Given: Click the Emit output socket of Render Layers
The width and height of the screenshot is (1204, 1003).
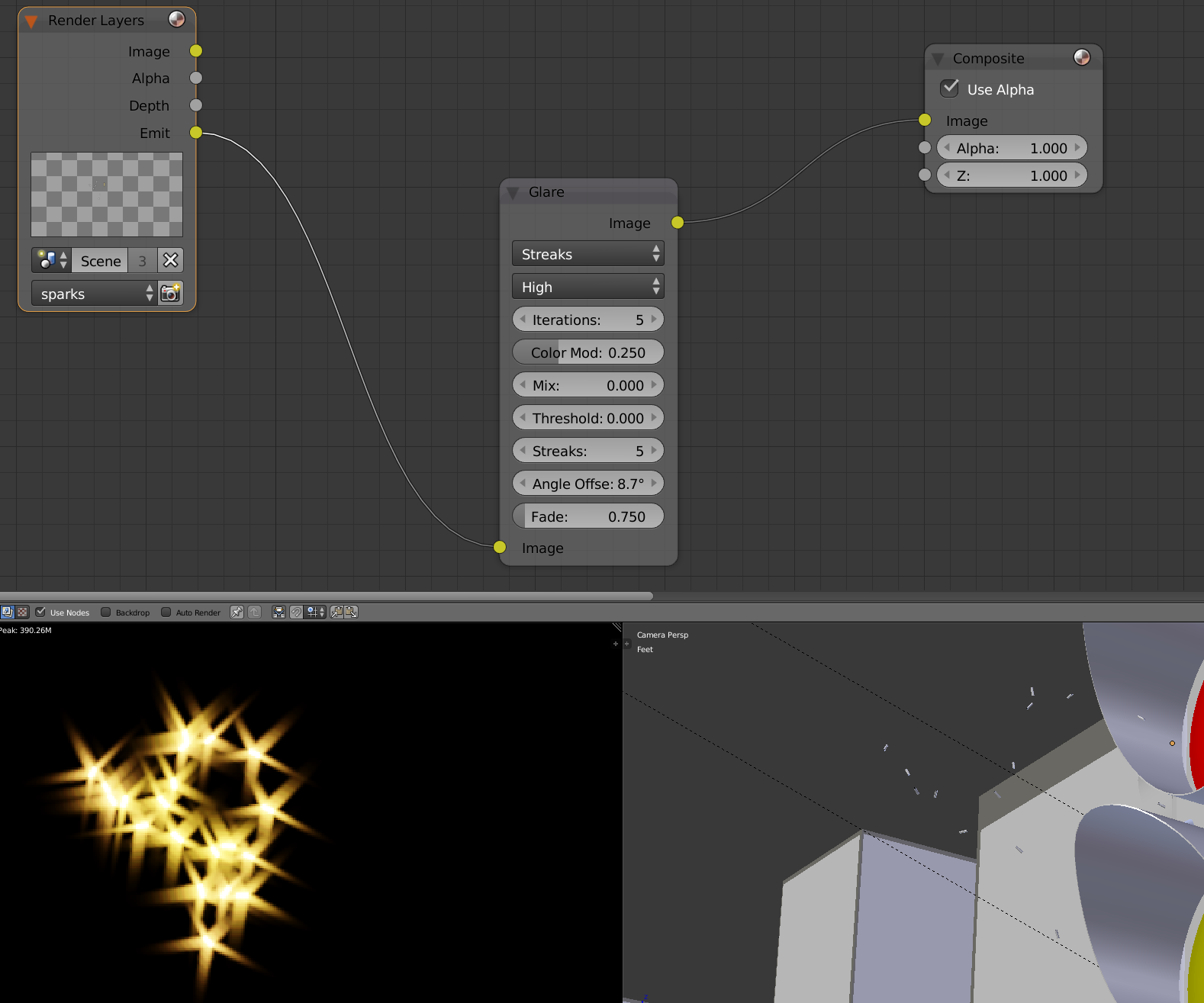Looking at the screenshot, I should [196, 133].
